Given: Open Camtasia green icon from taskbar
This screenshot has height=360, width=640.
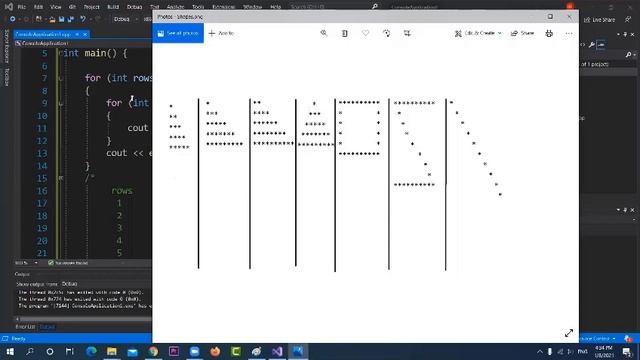Looking at the screenshot, I should click(x=236, y=351).
